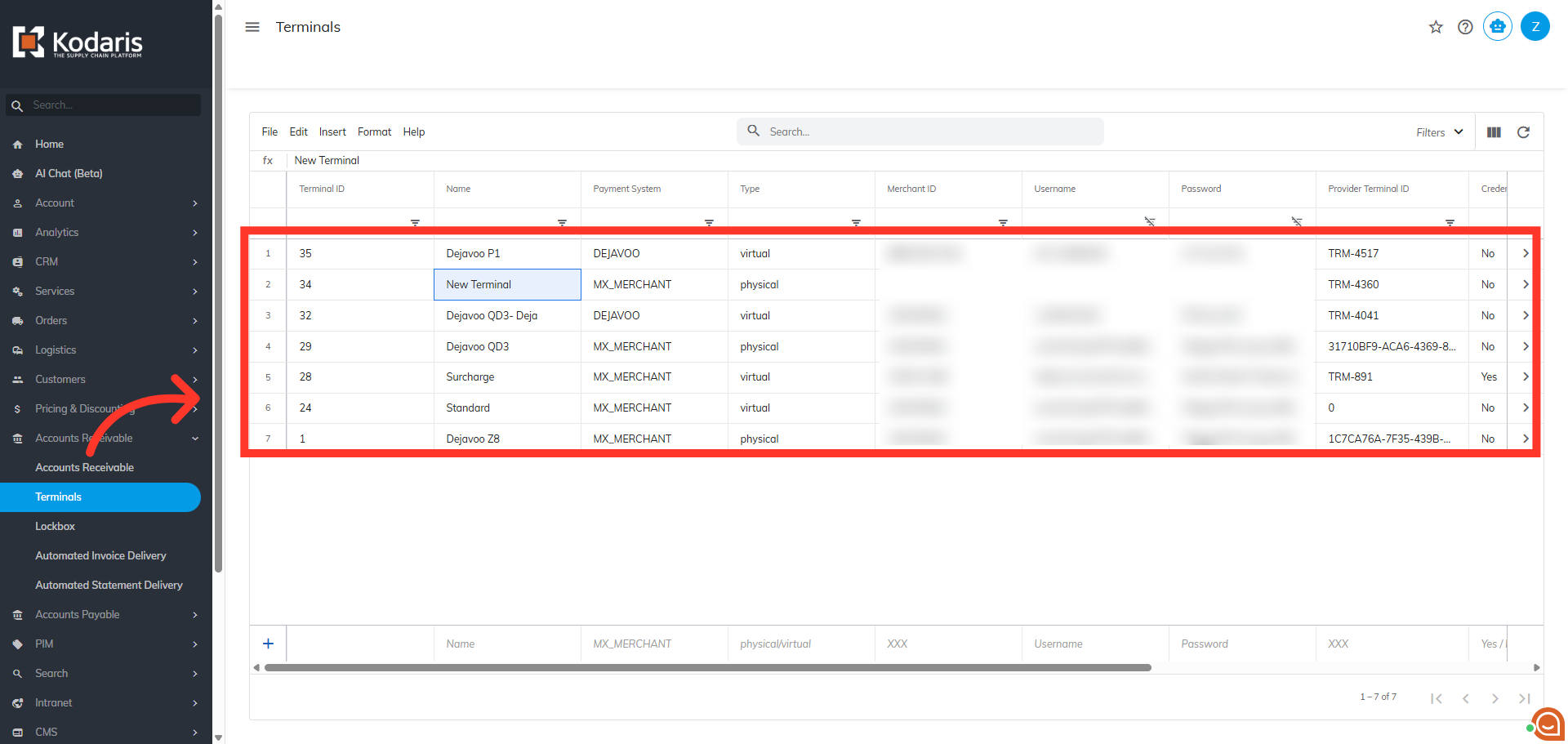
Task: Open the Edit menu
Action: click(298, 131)
